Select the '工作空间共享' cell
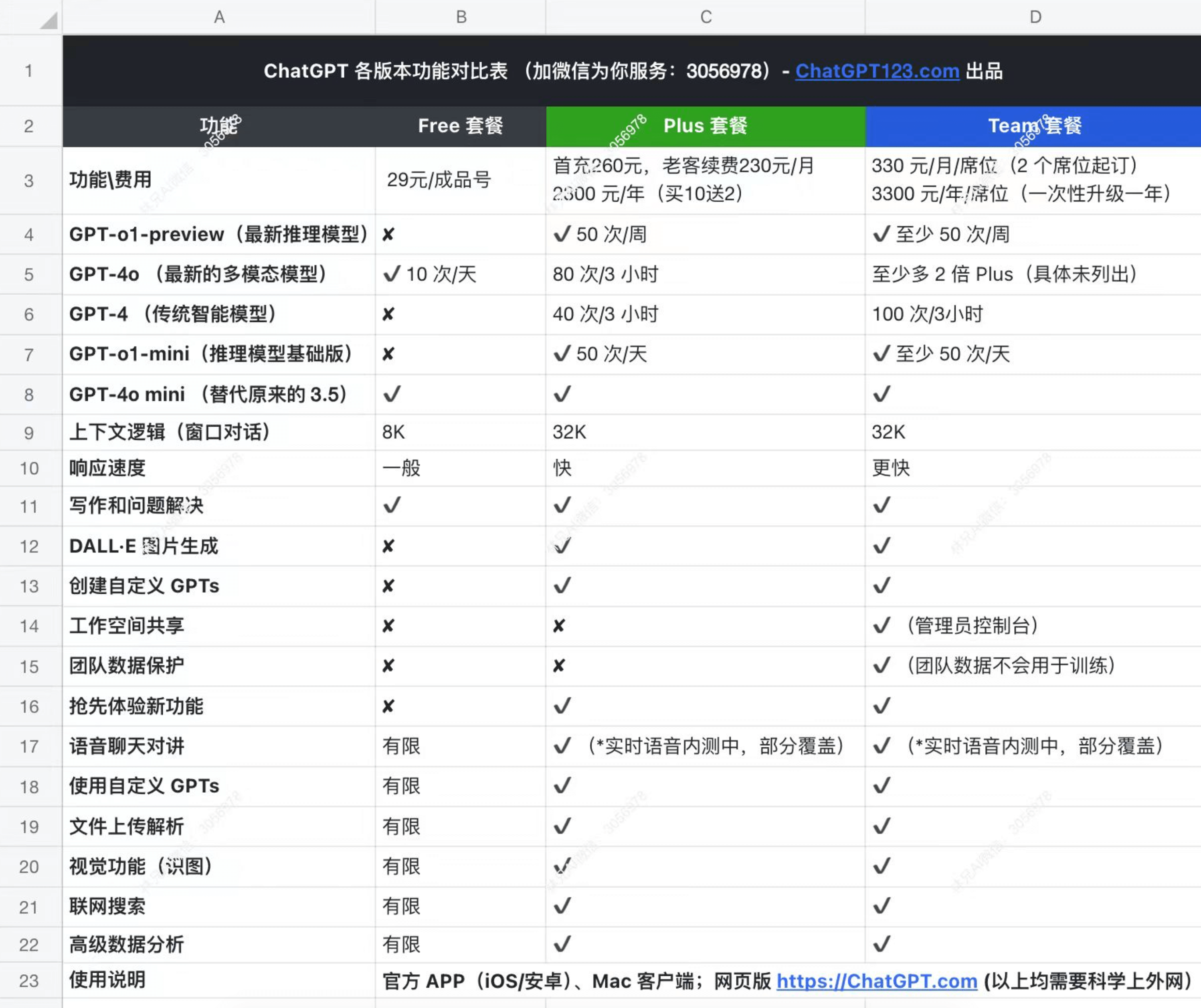The image size is (1201, 1008). (219, 626)
